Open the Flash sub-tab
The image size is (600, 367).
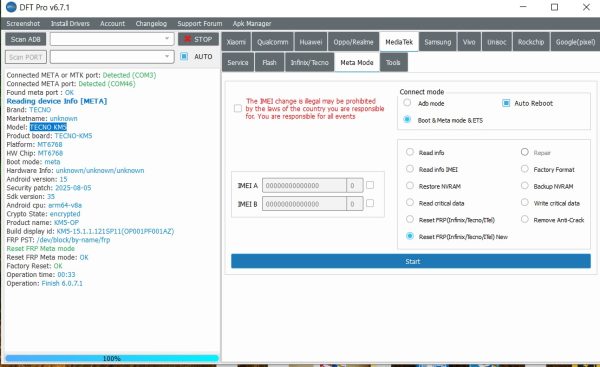[269, 62]
